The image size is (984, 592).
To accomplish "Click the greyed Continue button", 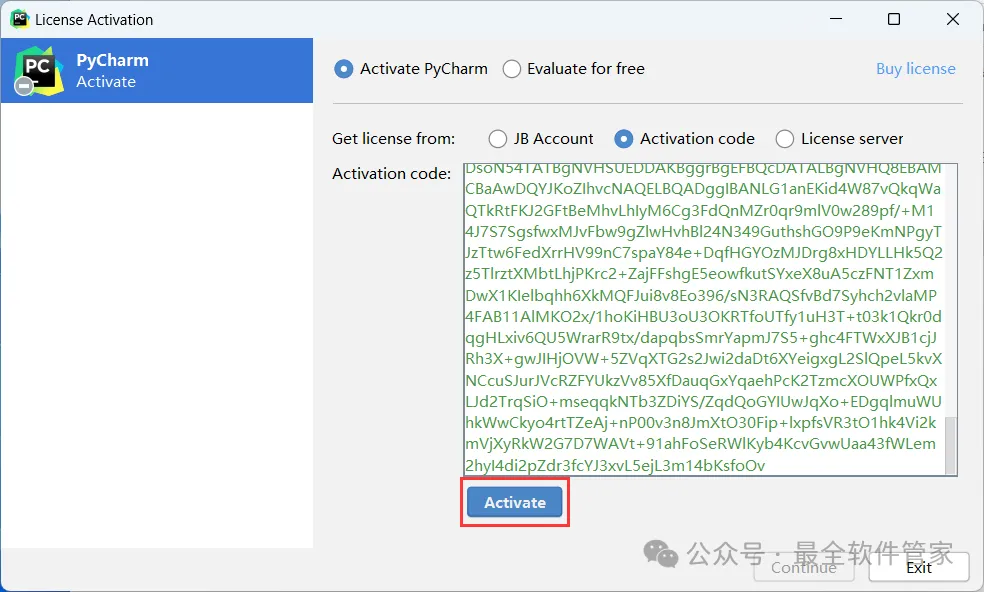I will point(804,568).
